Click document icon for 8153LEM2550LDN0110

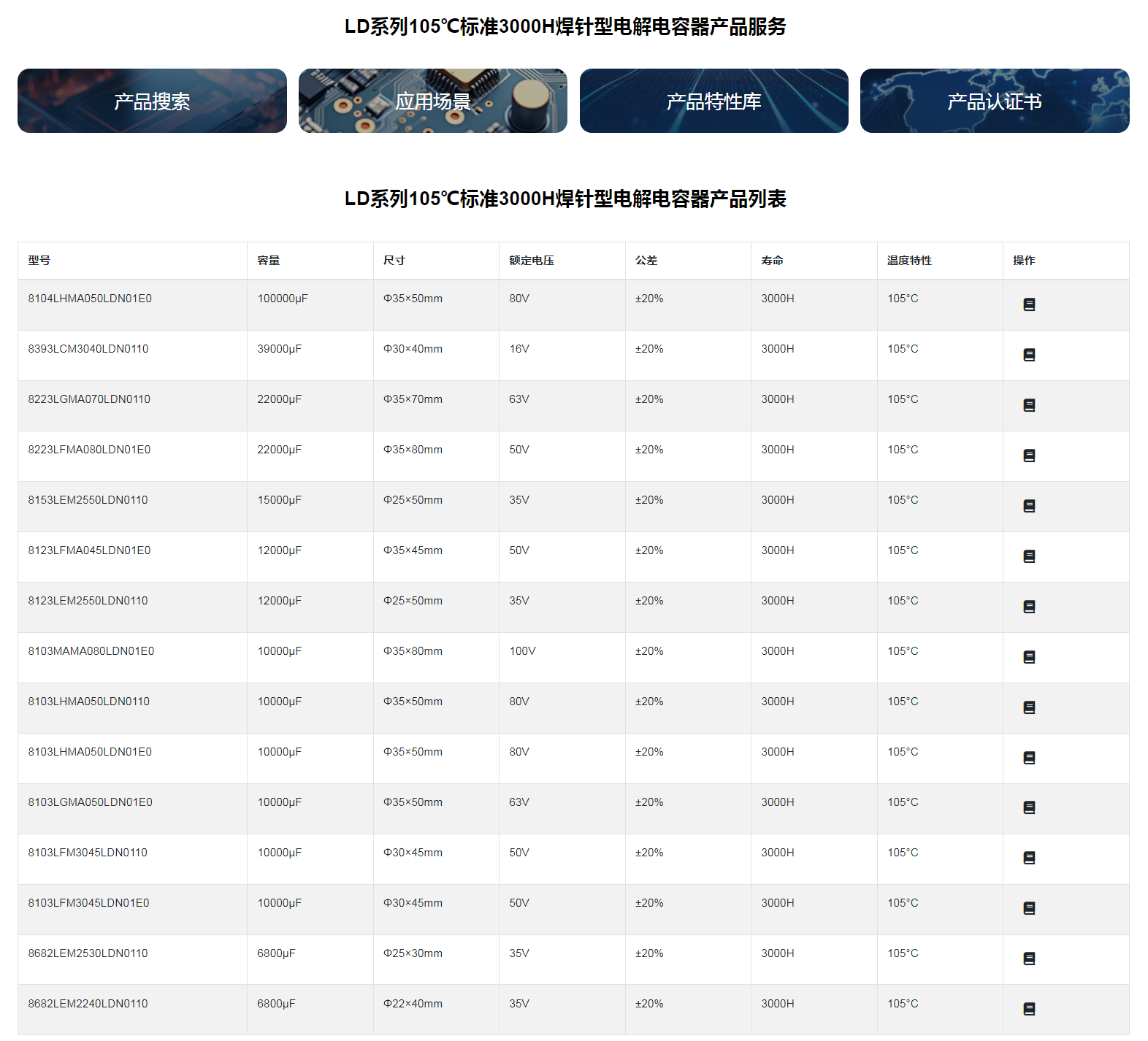(1029, 506)
